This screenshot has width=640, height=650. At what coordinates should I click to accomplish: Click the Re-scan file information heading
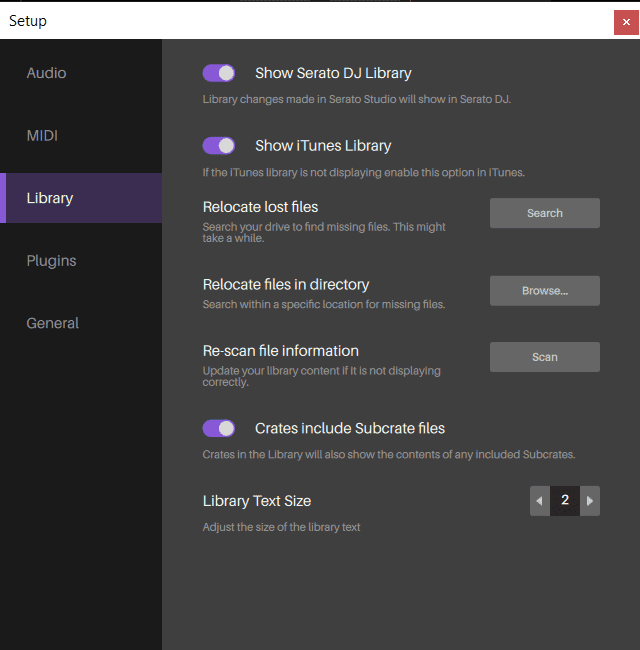[281, 351]
